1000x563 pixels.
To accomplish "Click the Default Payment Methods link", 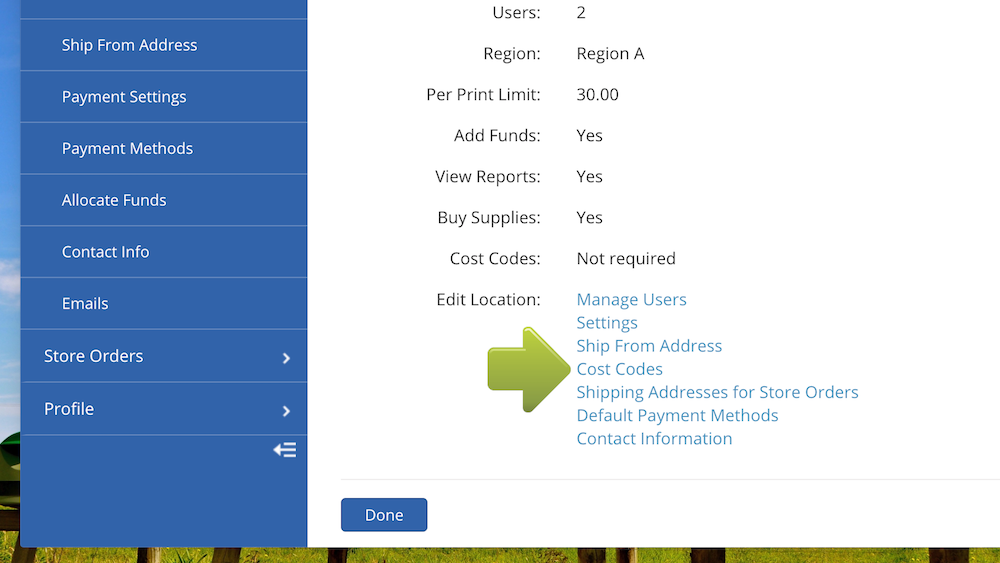I will click(x=677, y=415).
